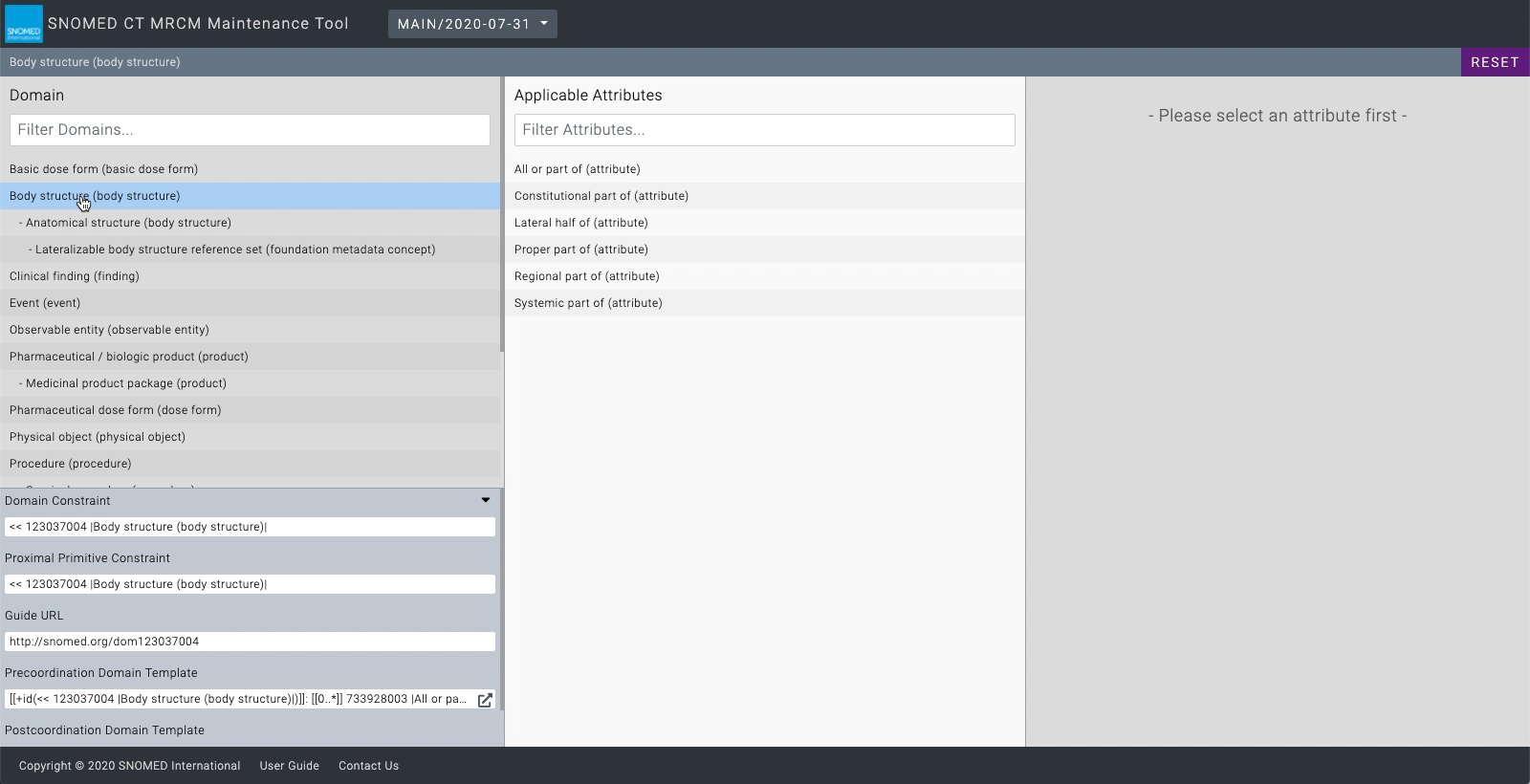This screenshot has height=784, width=1530.
Task: Choose Proper part of attribute
Action: (x=765, y=250)
